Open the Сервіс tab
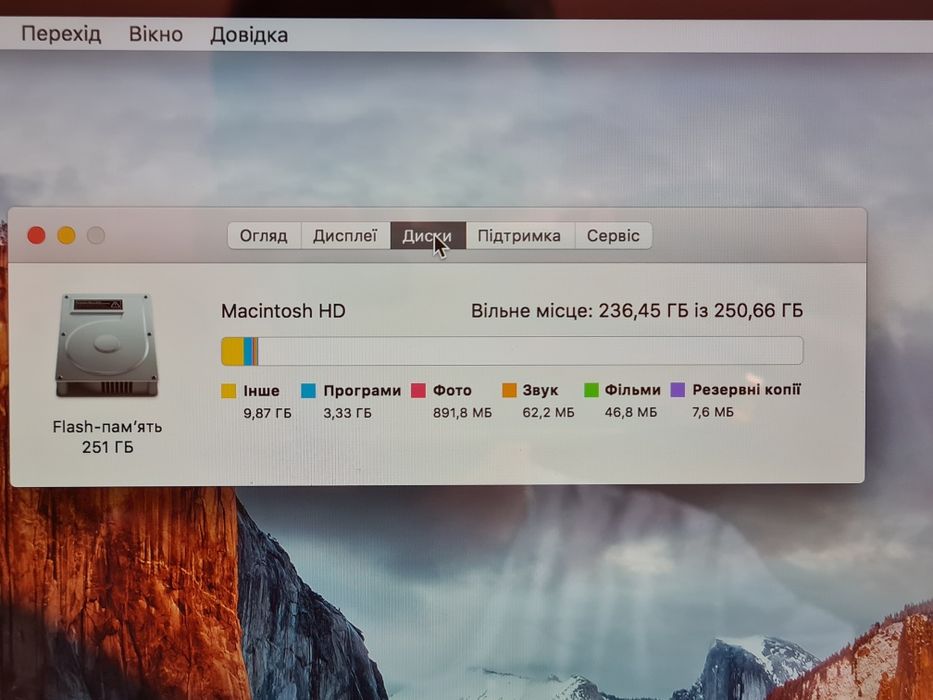Screen dimensions: 933x700 (613, 236)
